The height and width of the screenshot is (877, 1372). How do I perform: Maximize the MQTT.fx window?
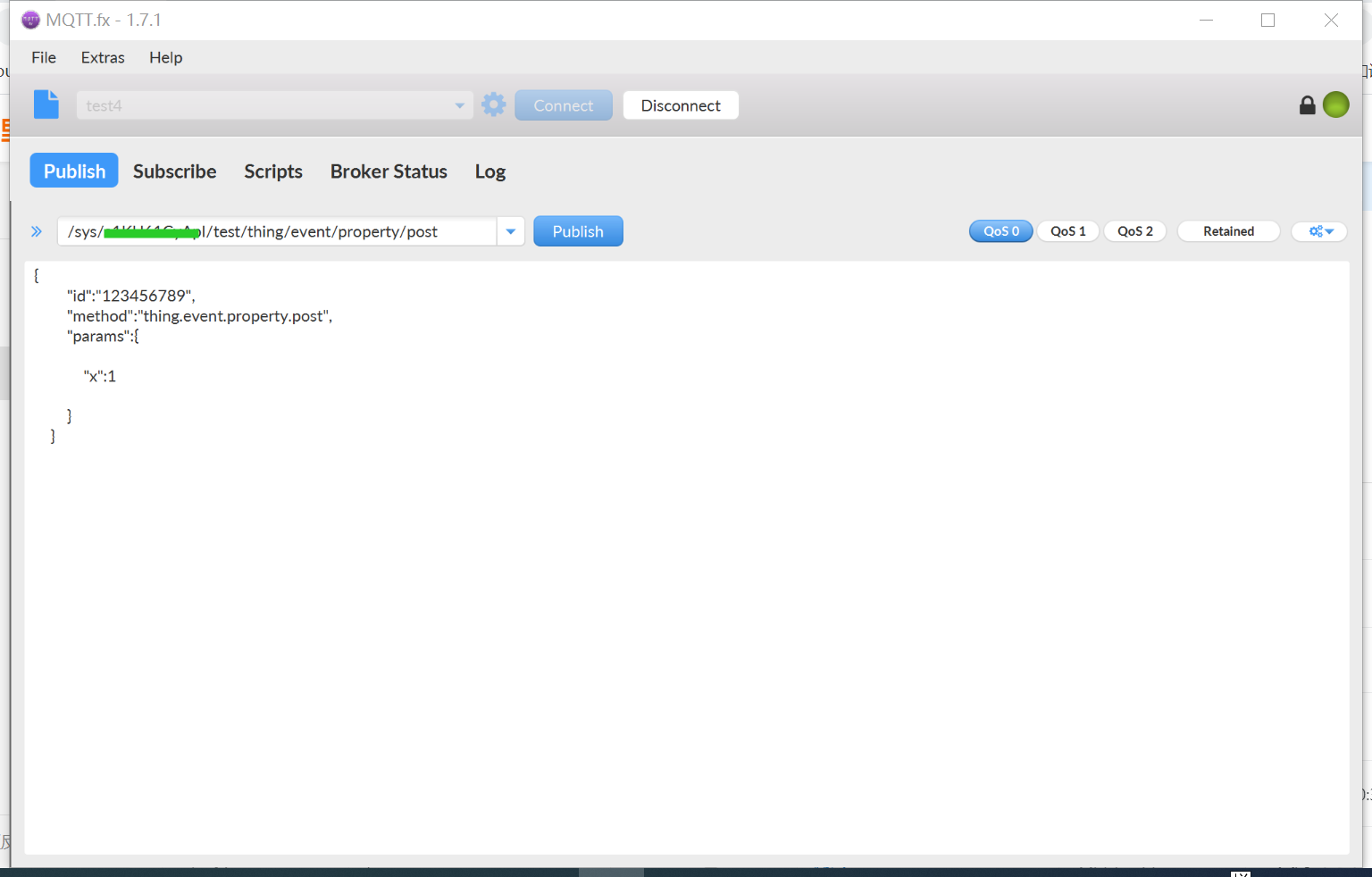[1267, 20]
